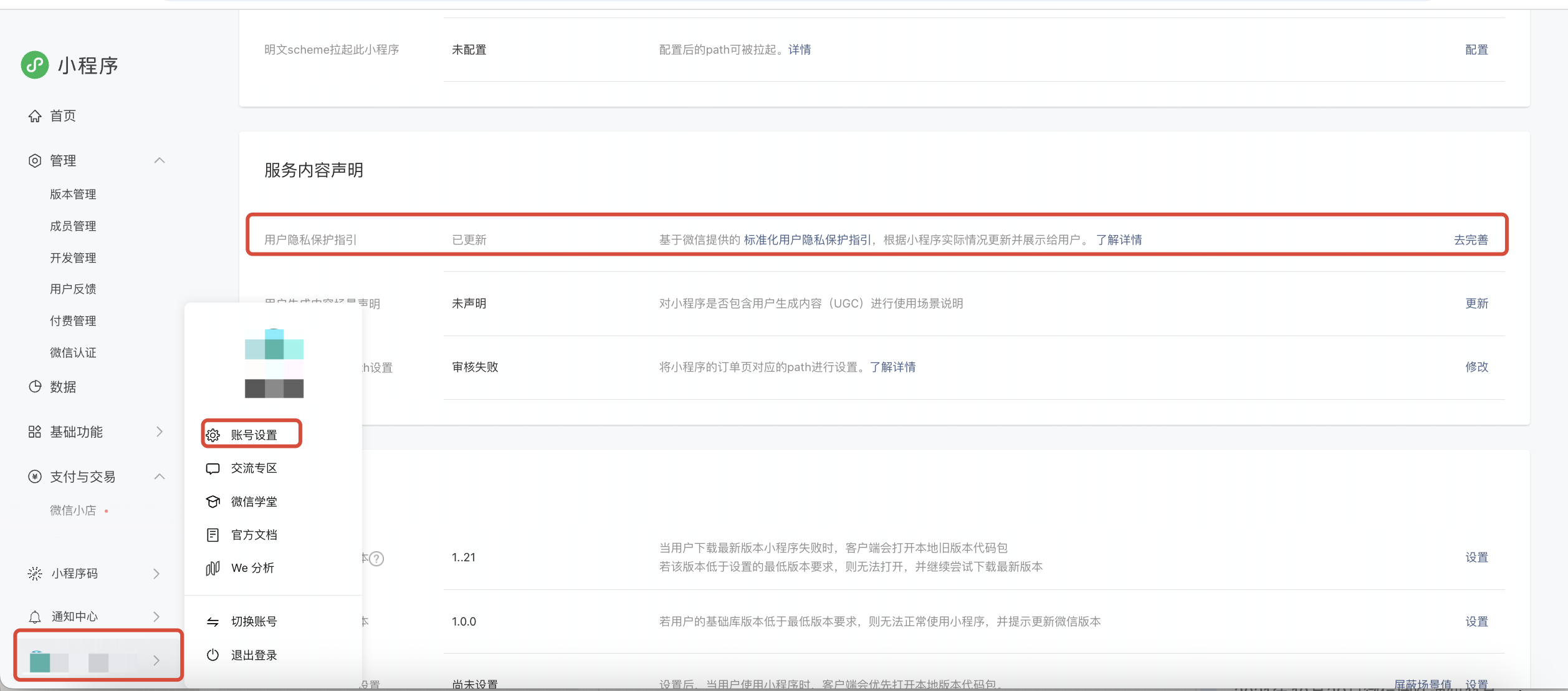Click the 去完善 link for privacy guide
The height and width of the screenshot is (691, 1568).
click(1471, 240)
